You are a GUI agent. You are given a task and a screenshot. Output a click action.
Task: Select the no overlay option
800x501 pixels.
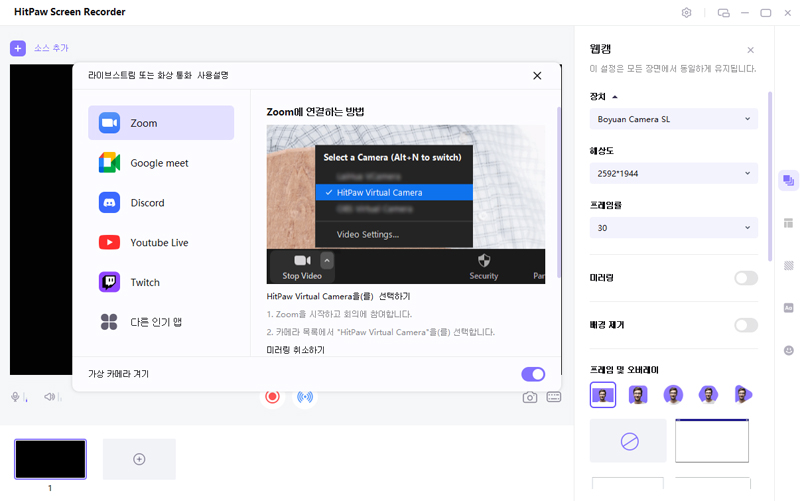pyautogui.click(x=628, y=441)
